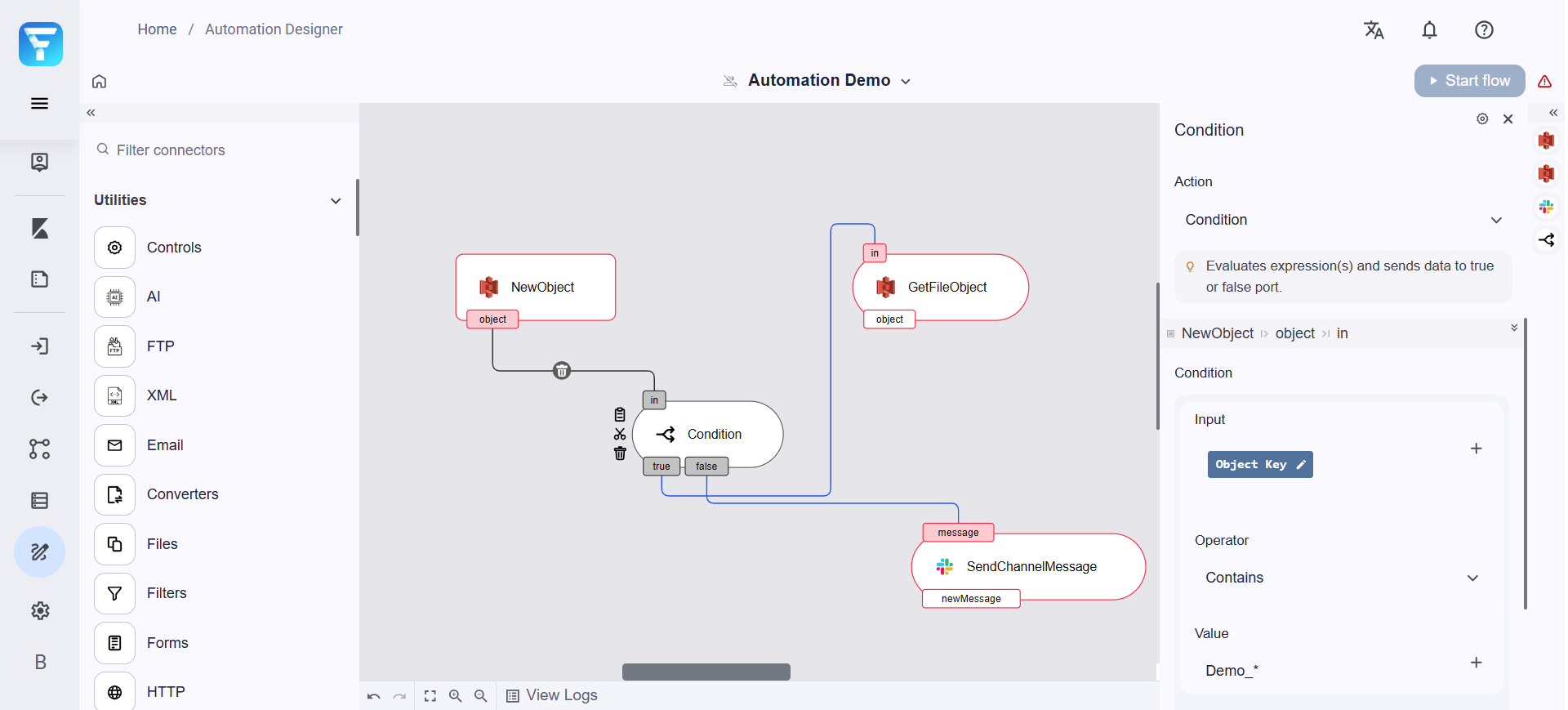Open the language translation icon
Image resolution: width=1568 pixels, height=710 pixels.
[x=1374, y=30]
